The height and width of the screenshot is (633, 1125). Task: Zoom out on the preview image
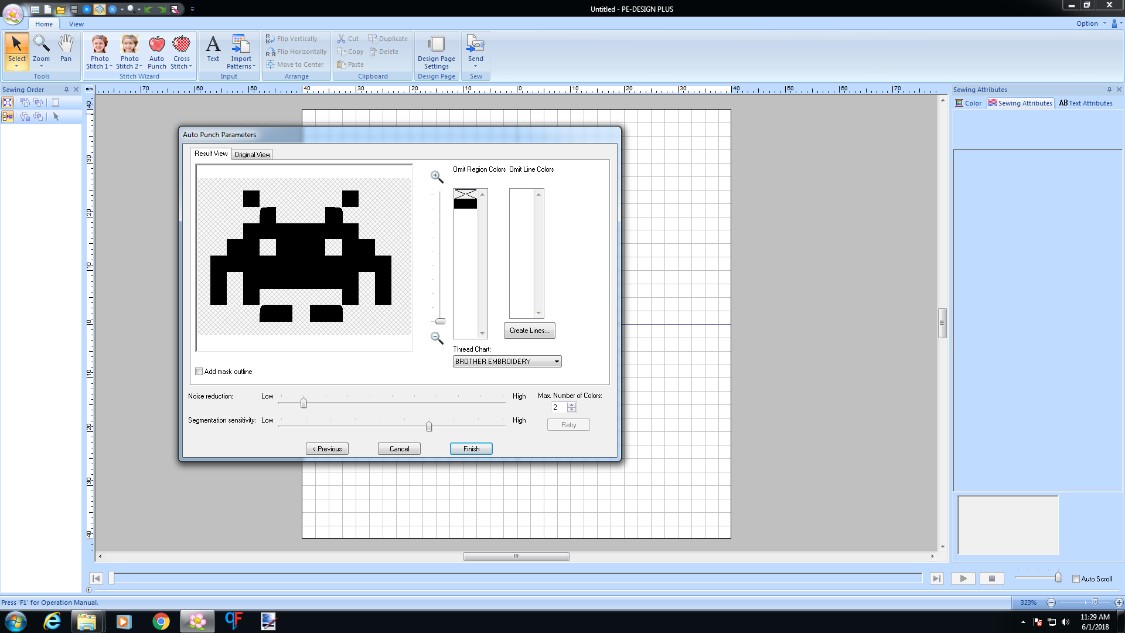coord(436,337)
